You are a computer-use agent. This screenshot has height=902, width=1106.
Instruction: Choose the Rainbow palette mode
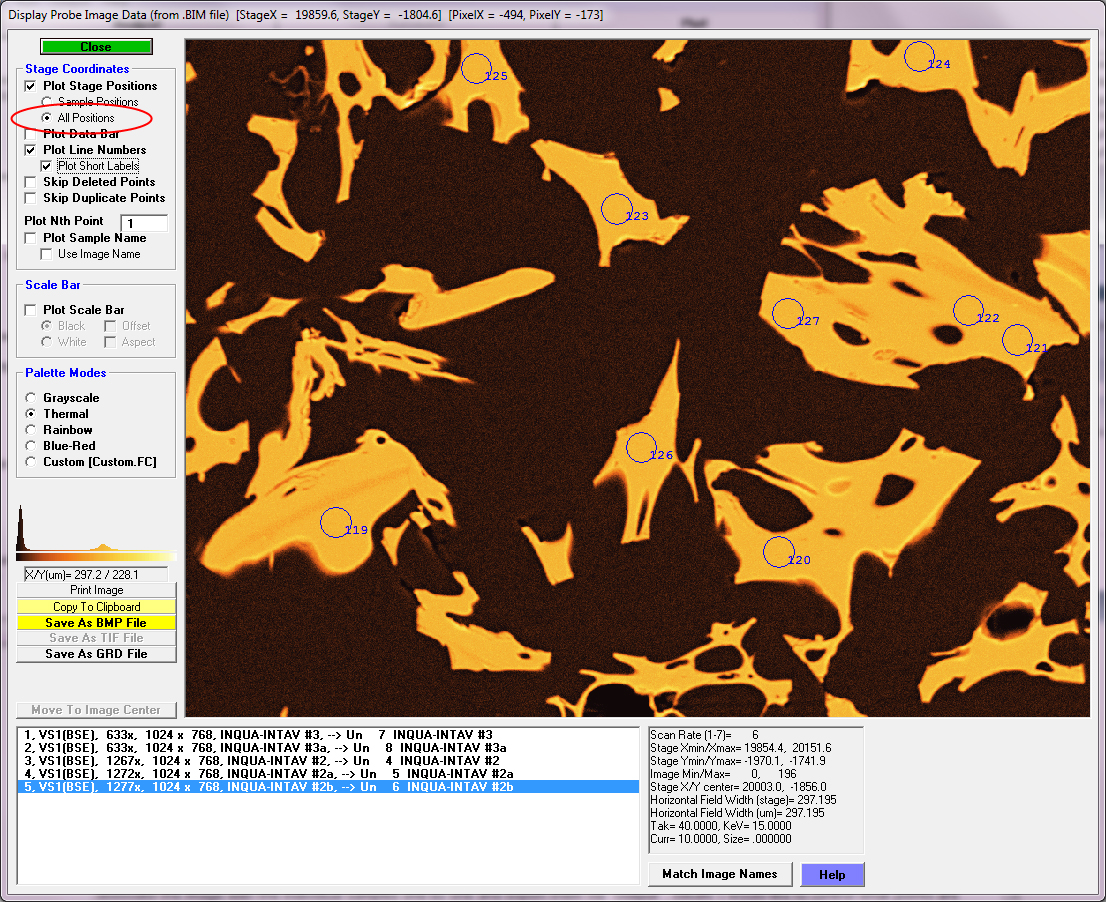click(x=32, y=430)
